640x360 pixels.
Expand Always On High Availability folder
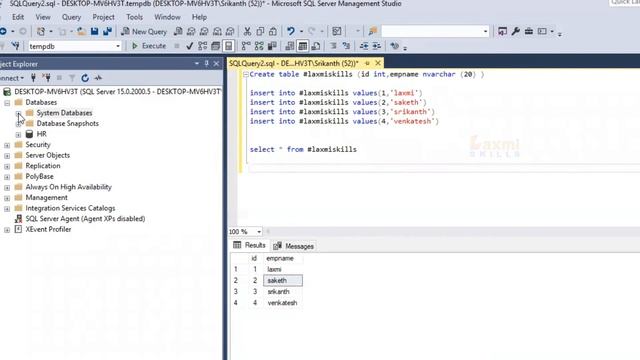[7, 187]
